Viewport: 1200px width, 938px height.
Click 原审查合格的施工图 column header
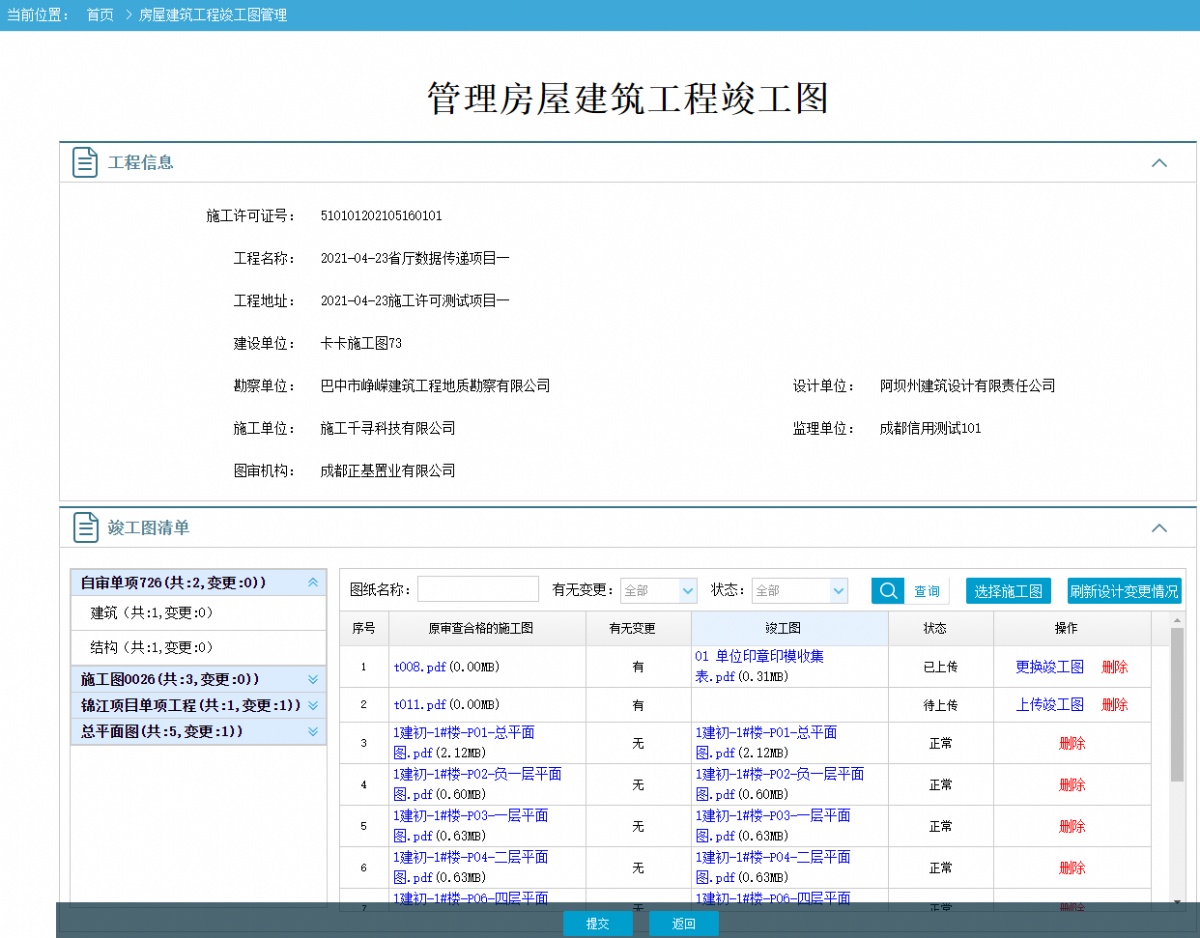pyautogui.click(x=487, y=629)
